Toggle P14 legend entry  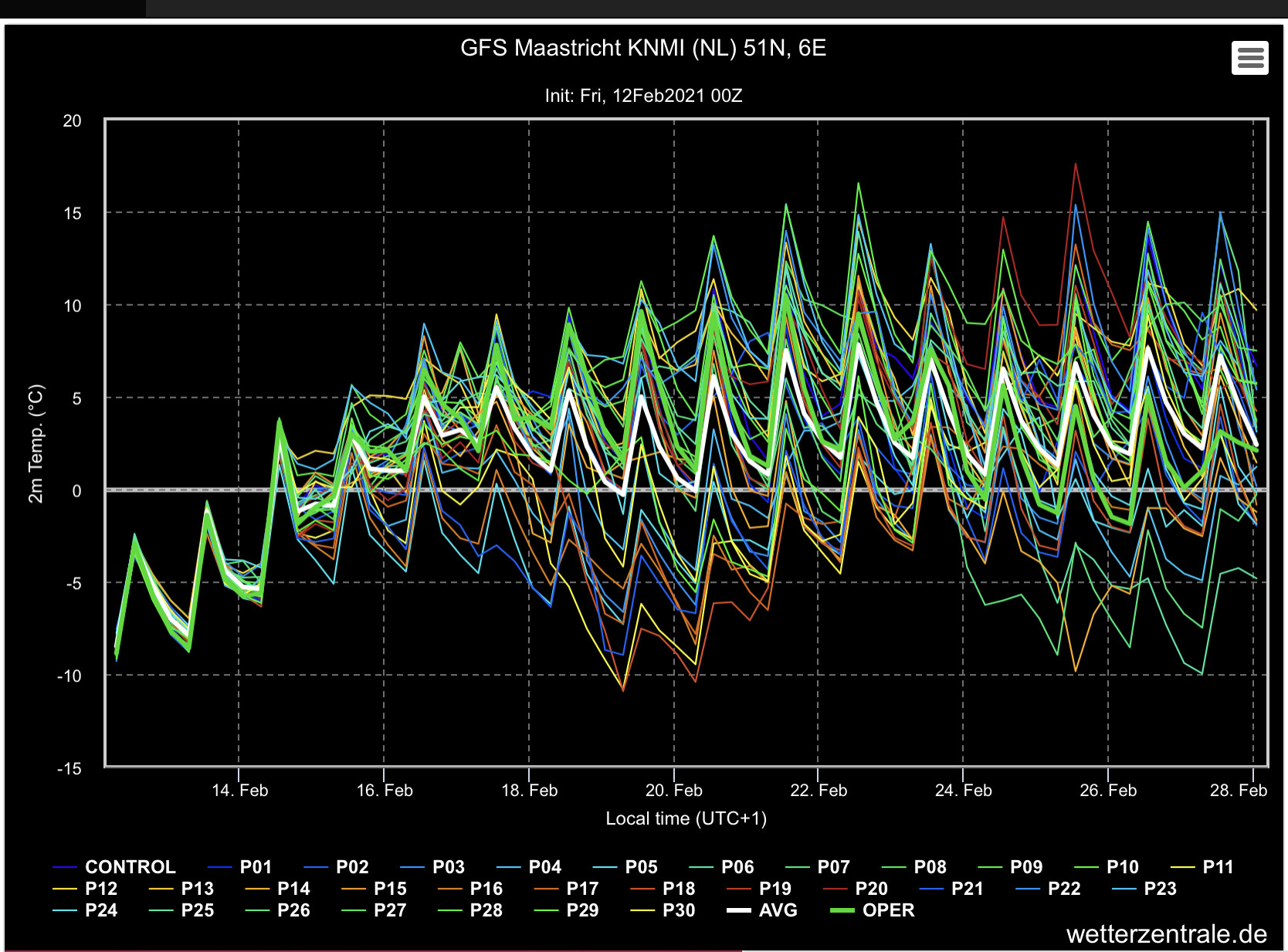(x=293, y=889)
